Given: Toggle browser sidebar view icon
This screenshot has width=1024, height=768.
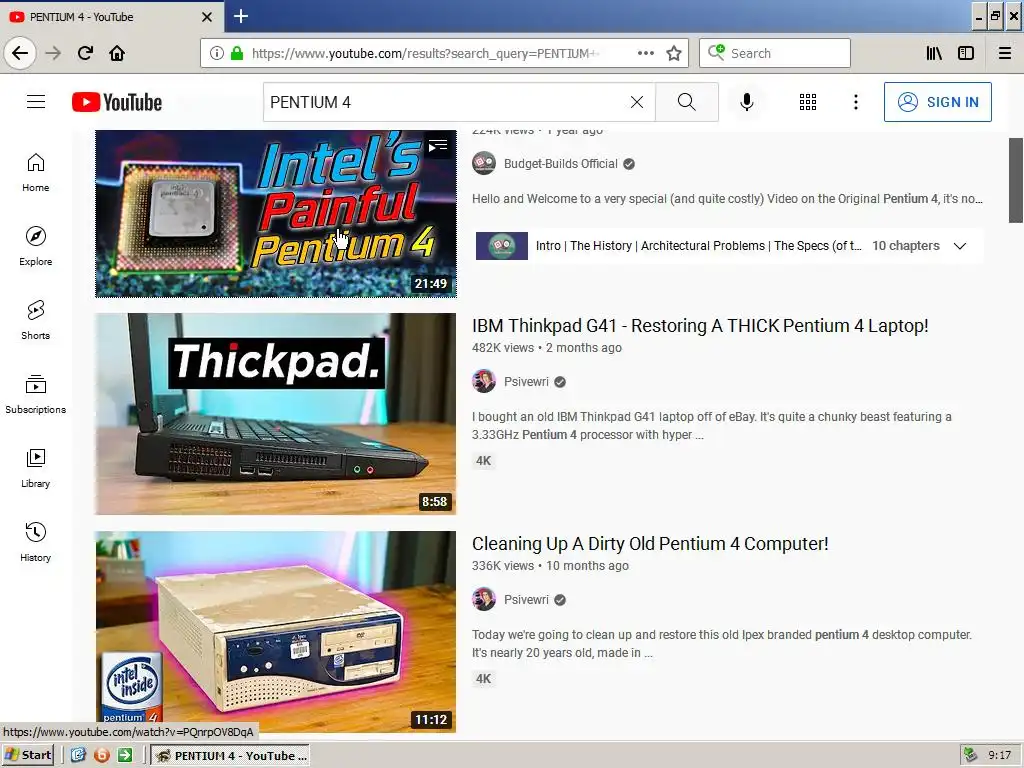Looking at the screenshot, I should coord(966,53).
